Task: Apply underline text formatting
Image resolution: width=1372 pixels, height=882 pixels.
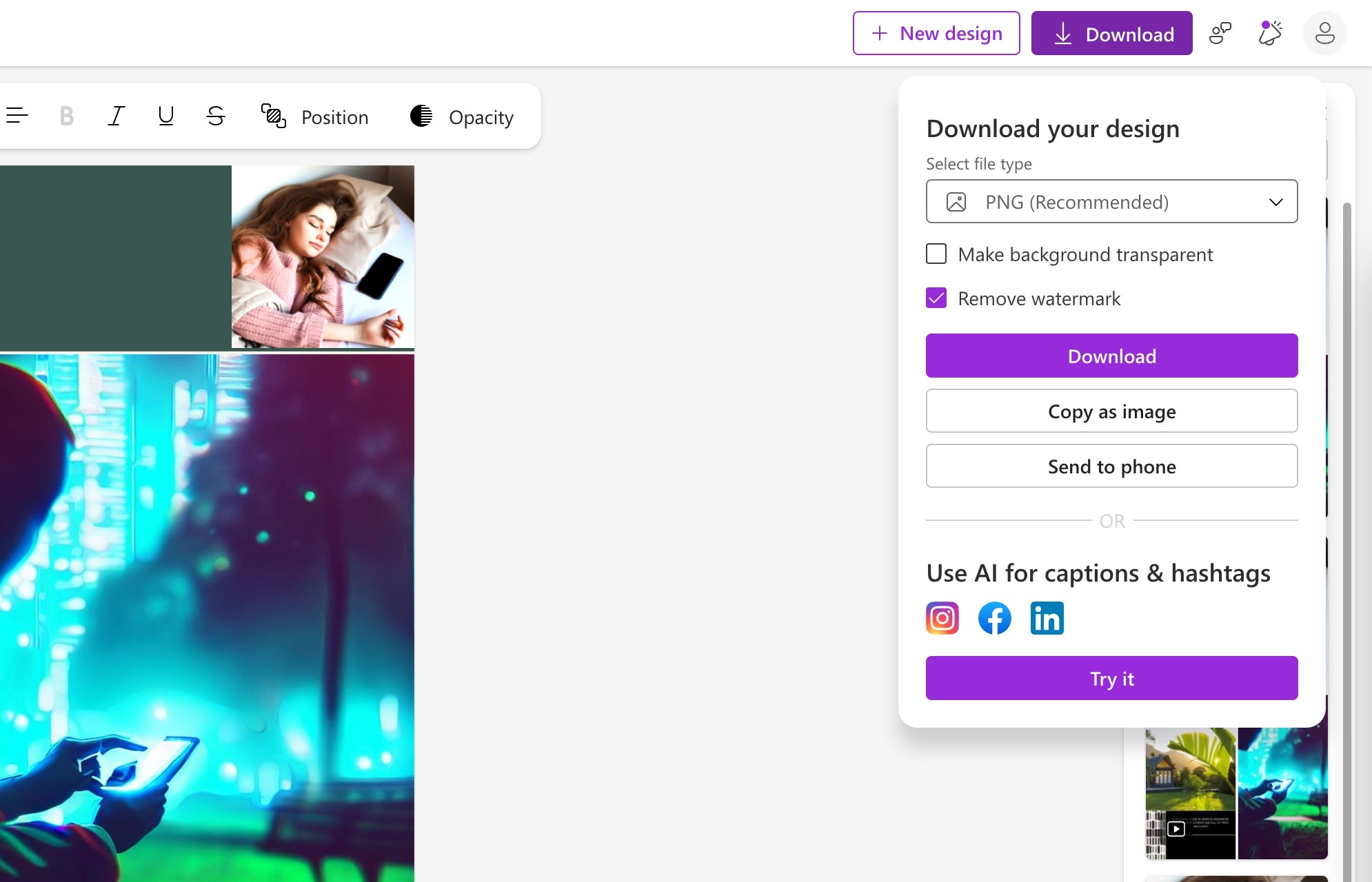Action: tap(165, 116)
